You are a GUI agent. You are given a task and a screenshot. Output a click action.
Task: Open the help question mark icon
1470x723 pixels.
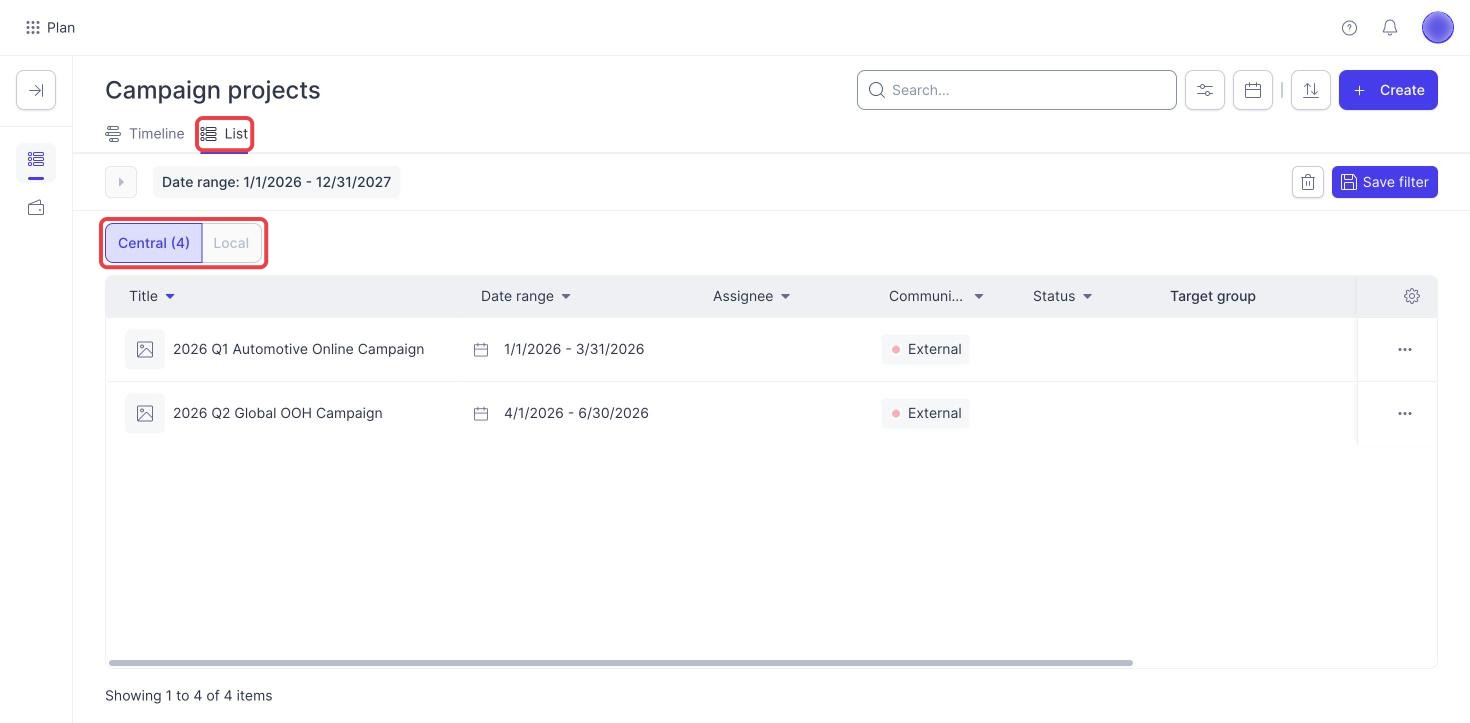pos(1349,28)
